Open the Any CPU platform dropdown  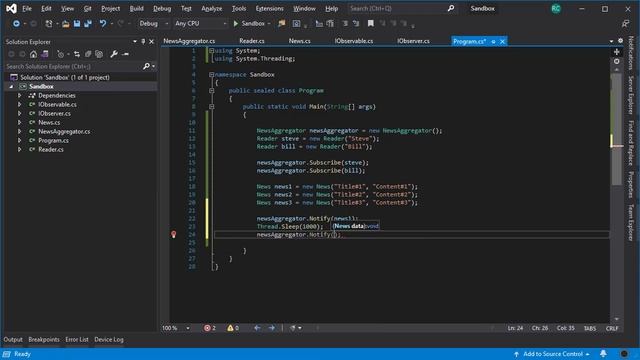click(200, 24)
